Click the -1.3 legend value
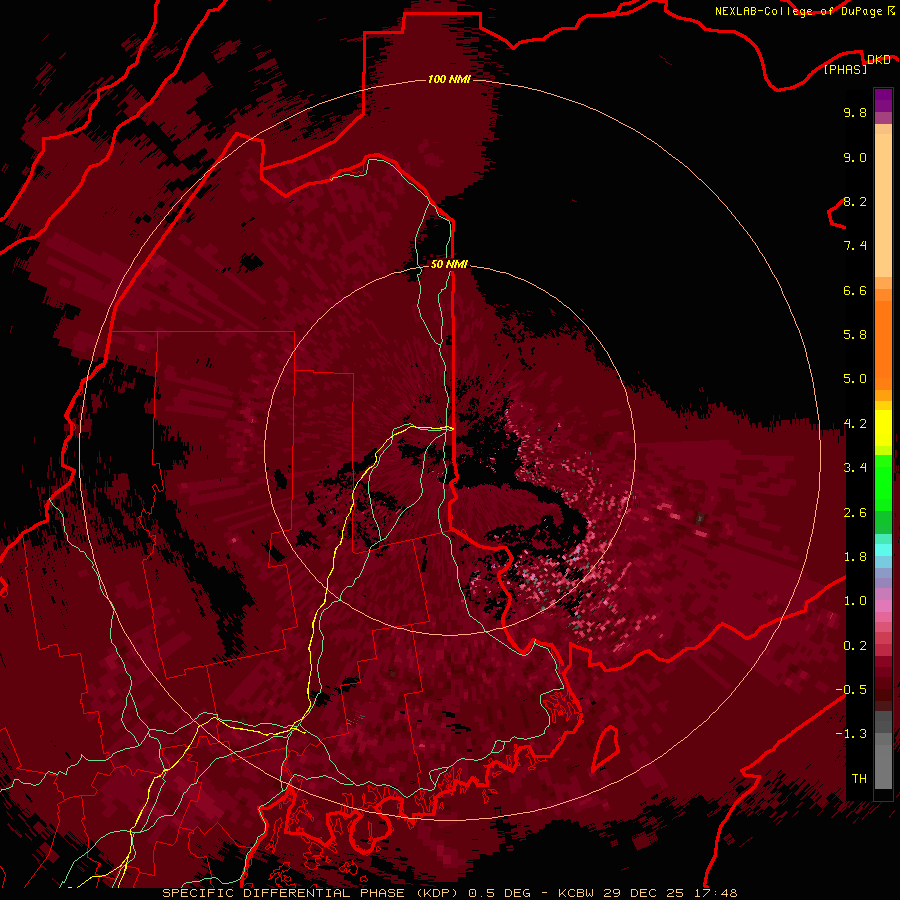 [851, 734]
